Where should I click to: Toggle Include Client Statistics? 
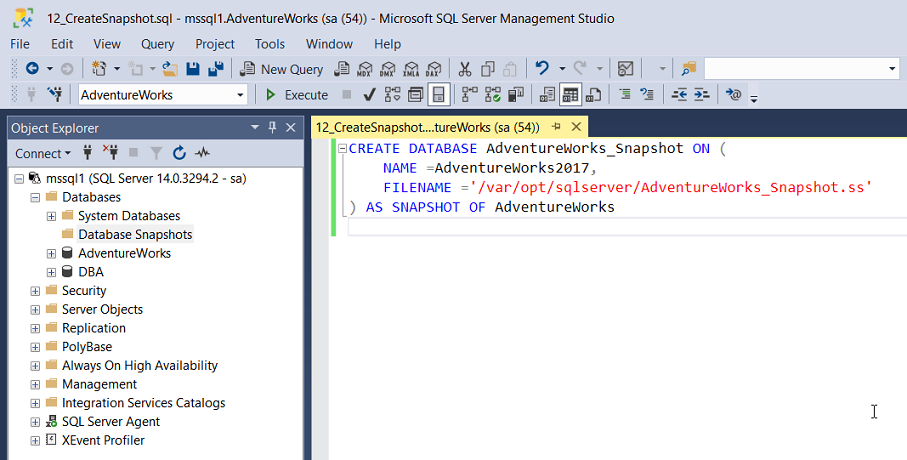[x=515, y=94]
